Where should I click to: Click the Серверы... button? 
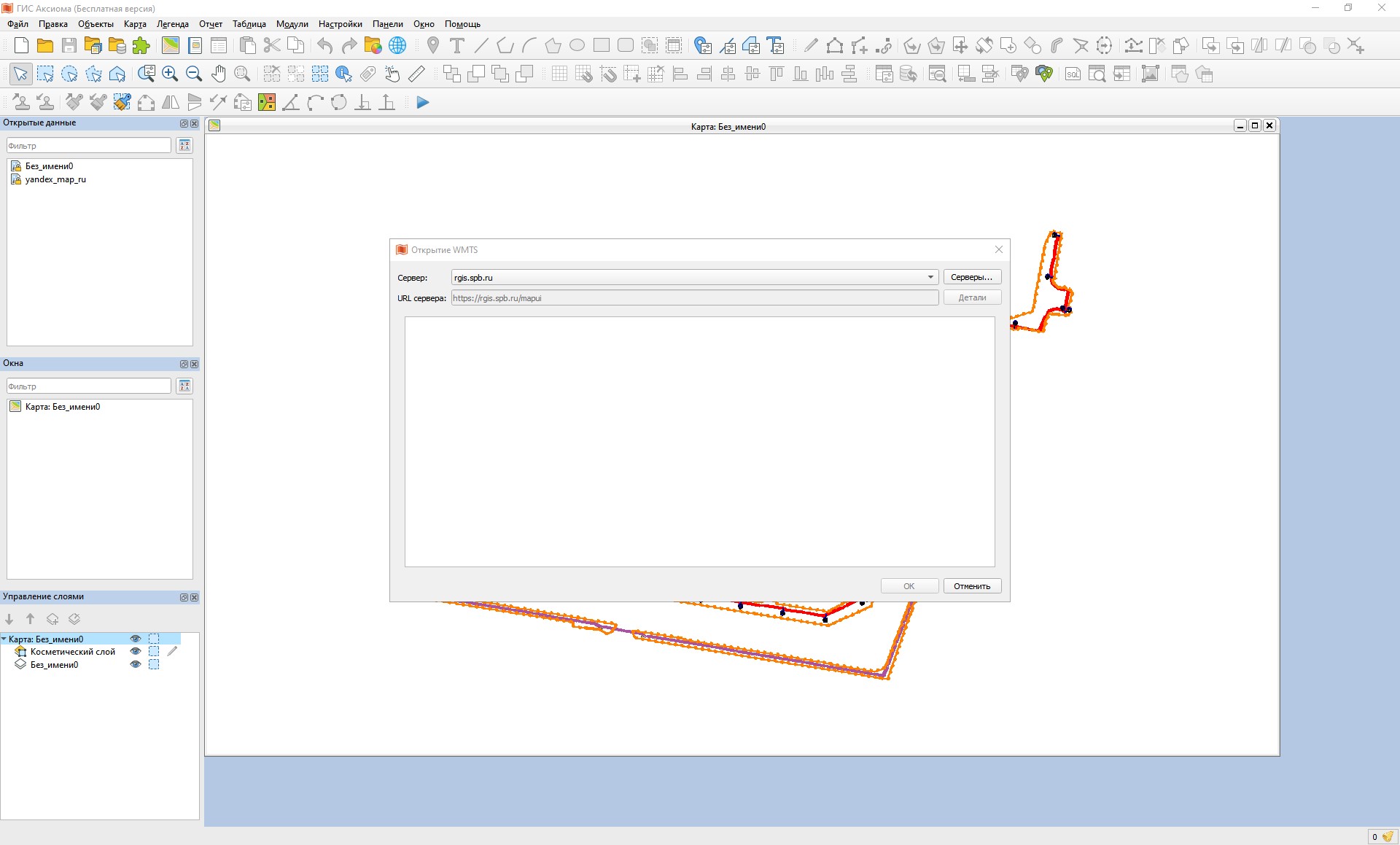pos(971,277)
